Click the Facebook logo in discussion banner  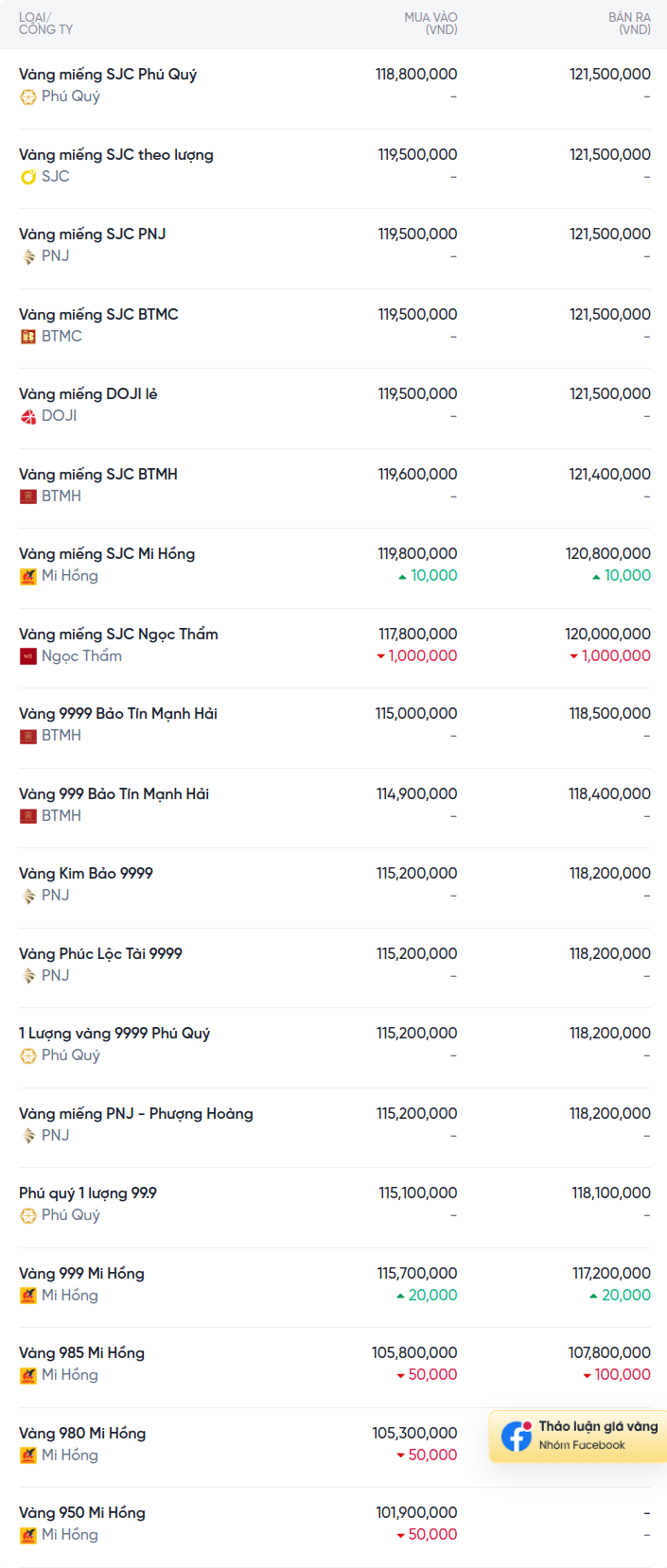(517, 1436)
